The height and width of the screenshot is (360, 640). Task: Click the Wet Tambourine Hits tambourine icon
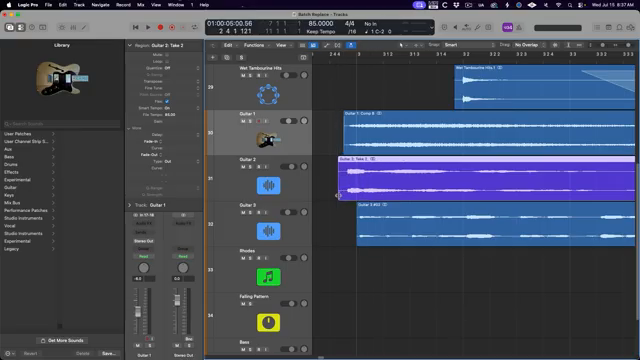tap(268, 94)
